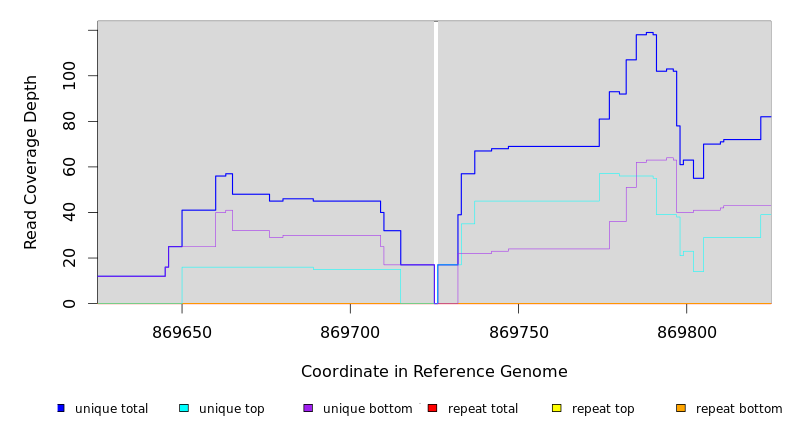
Task: Click the red repeat total legend swatch
Action: tap(432, 408)
